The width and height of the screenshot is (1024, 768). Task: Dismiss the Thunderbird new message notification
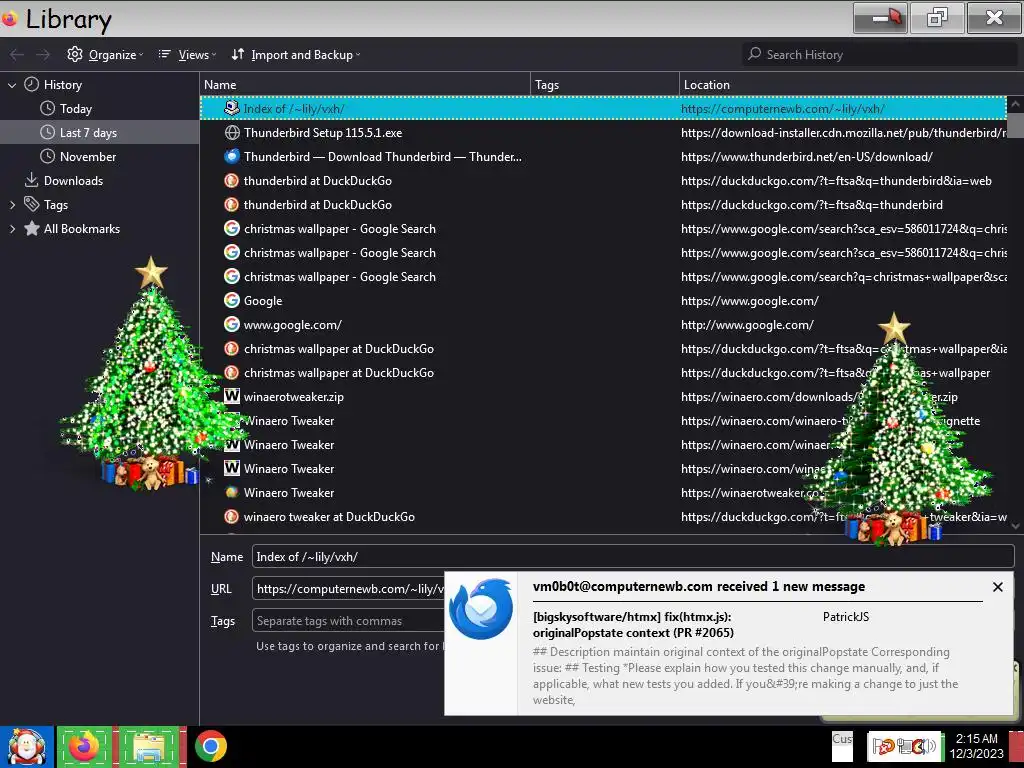998,587
